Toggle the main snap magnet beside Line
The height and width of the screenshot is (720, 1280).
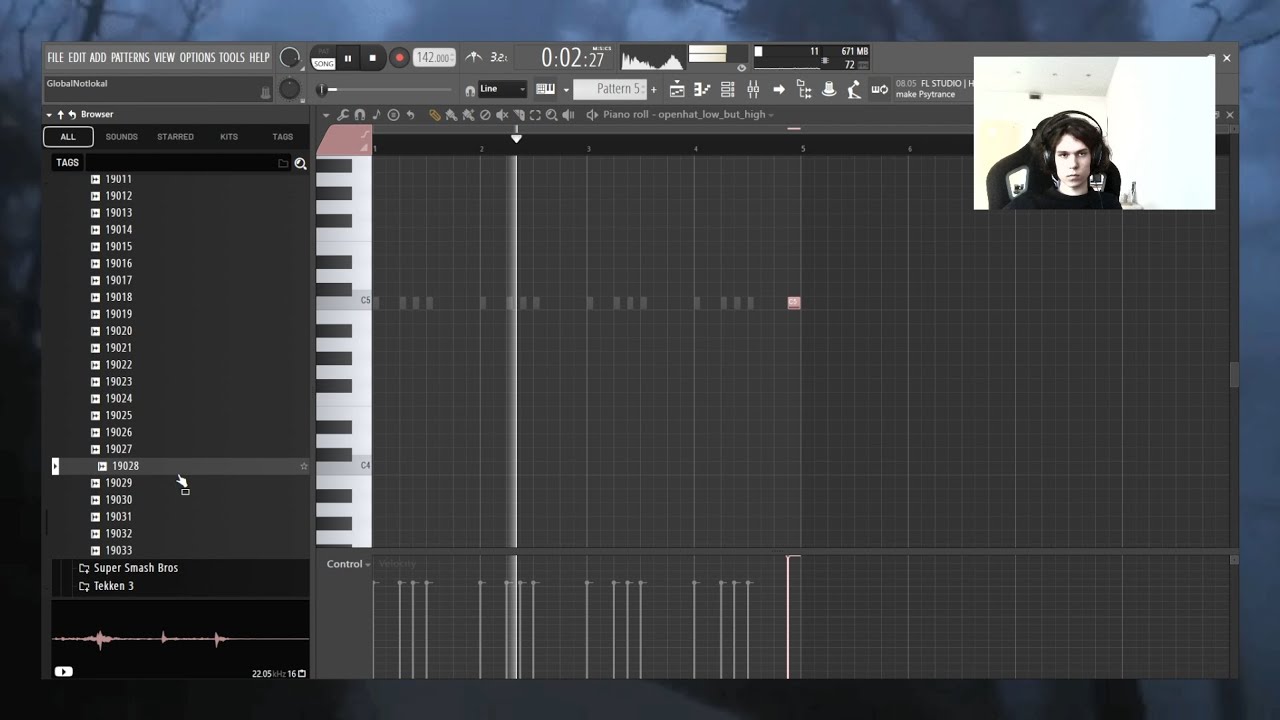[470, 90]
